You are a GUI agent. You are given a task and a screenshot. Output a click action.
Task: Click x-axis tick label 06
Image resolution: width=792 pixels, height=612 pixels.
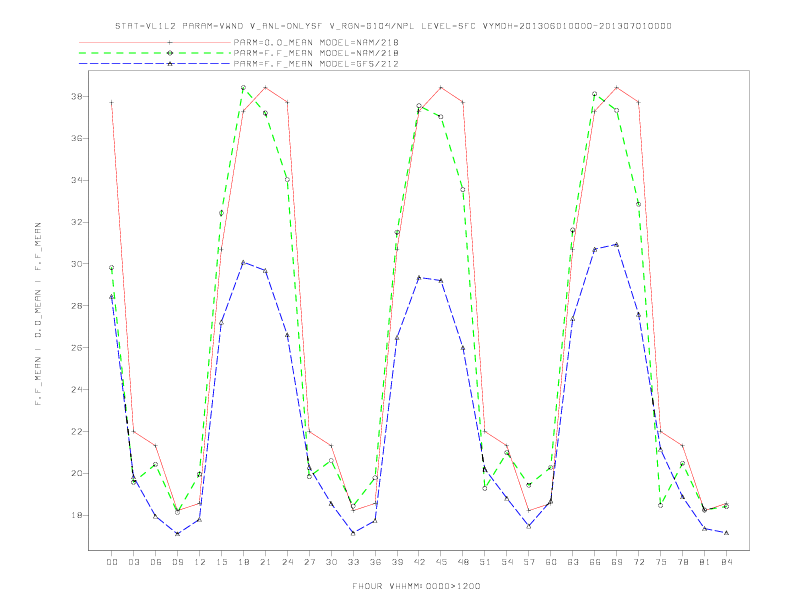(x=156, y=562)
